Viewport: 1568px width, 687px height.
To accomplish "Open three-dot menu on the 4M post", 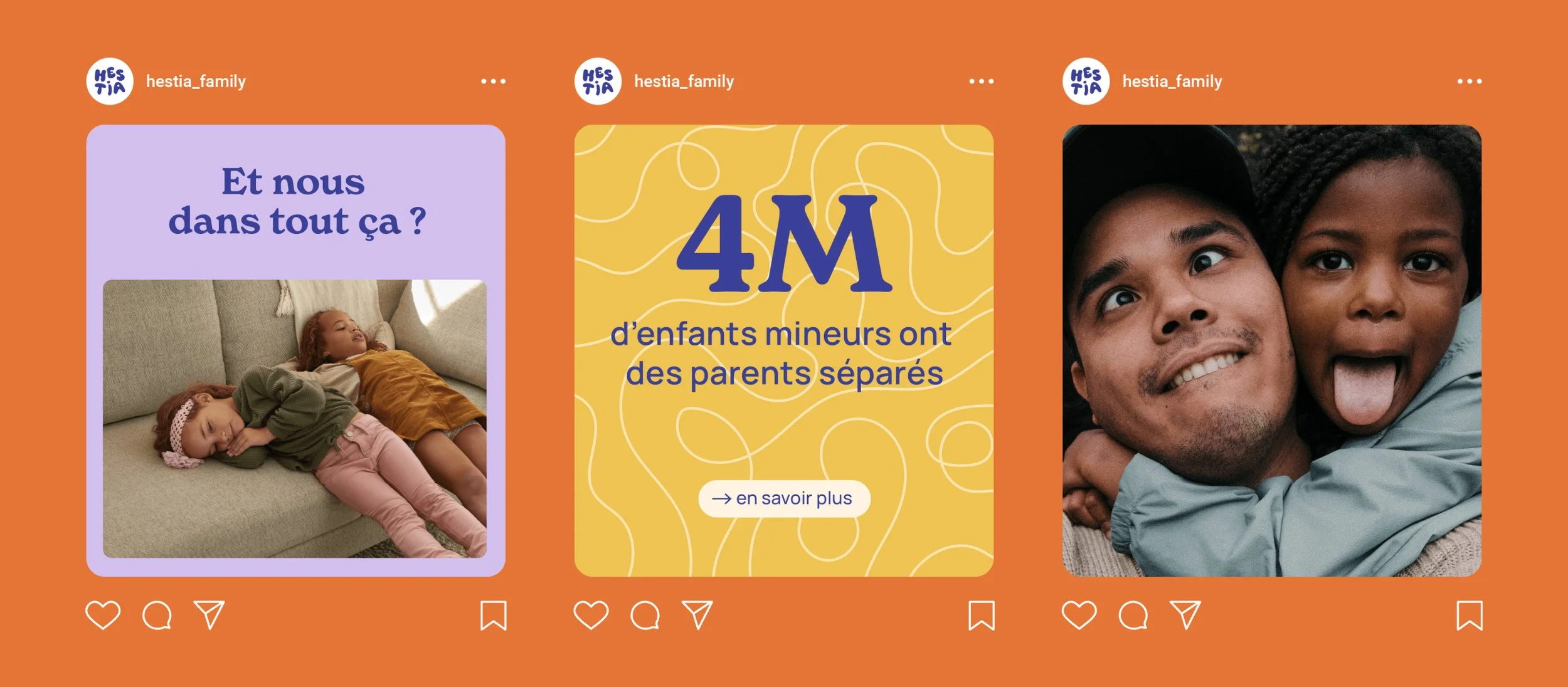I will click(x=981, y=81).
